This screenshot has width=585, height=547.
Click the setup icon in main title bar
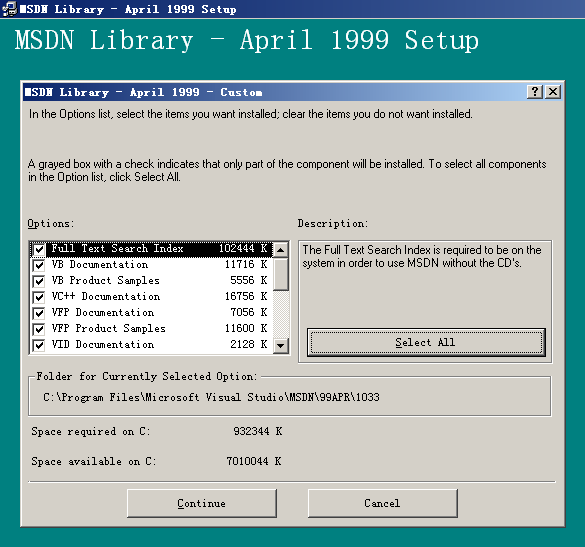pyautogui.click(x=9, y=9)
